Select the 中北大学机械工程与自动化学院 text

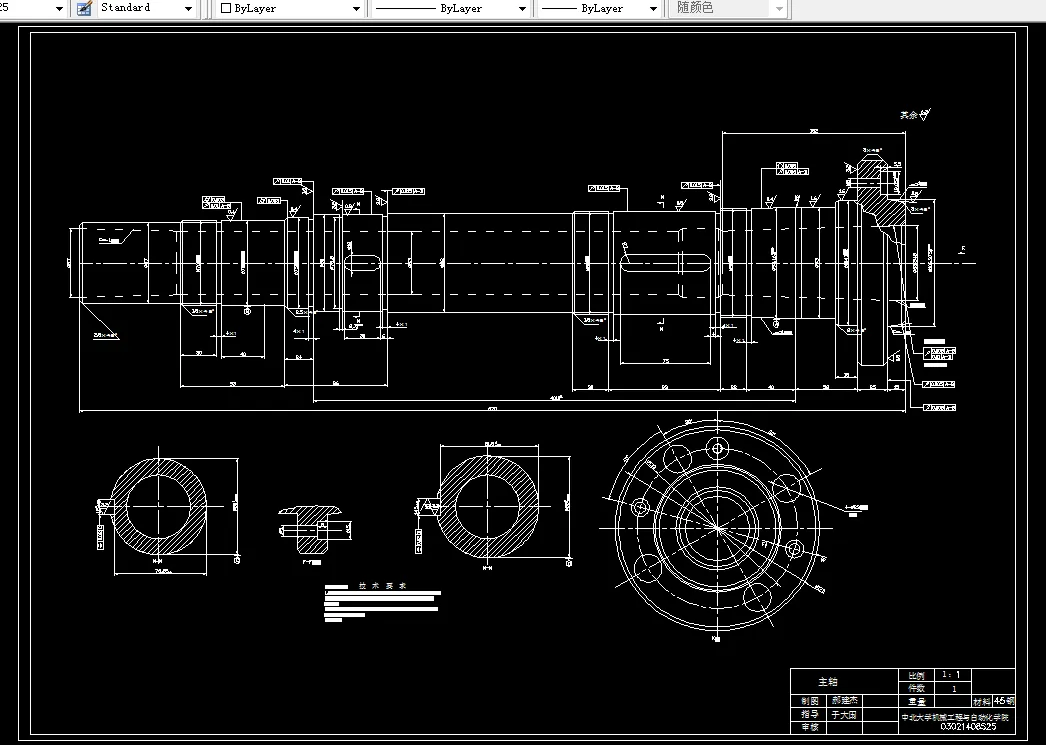tap(955, 718)
